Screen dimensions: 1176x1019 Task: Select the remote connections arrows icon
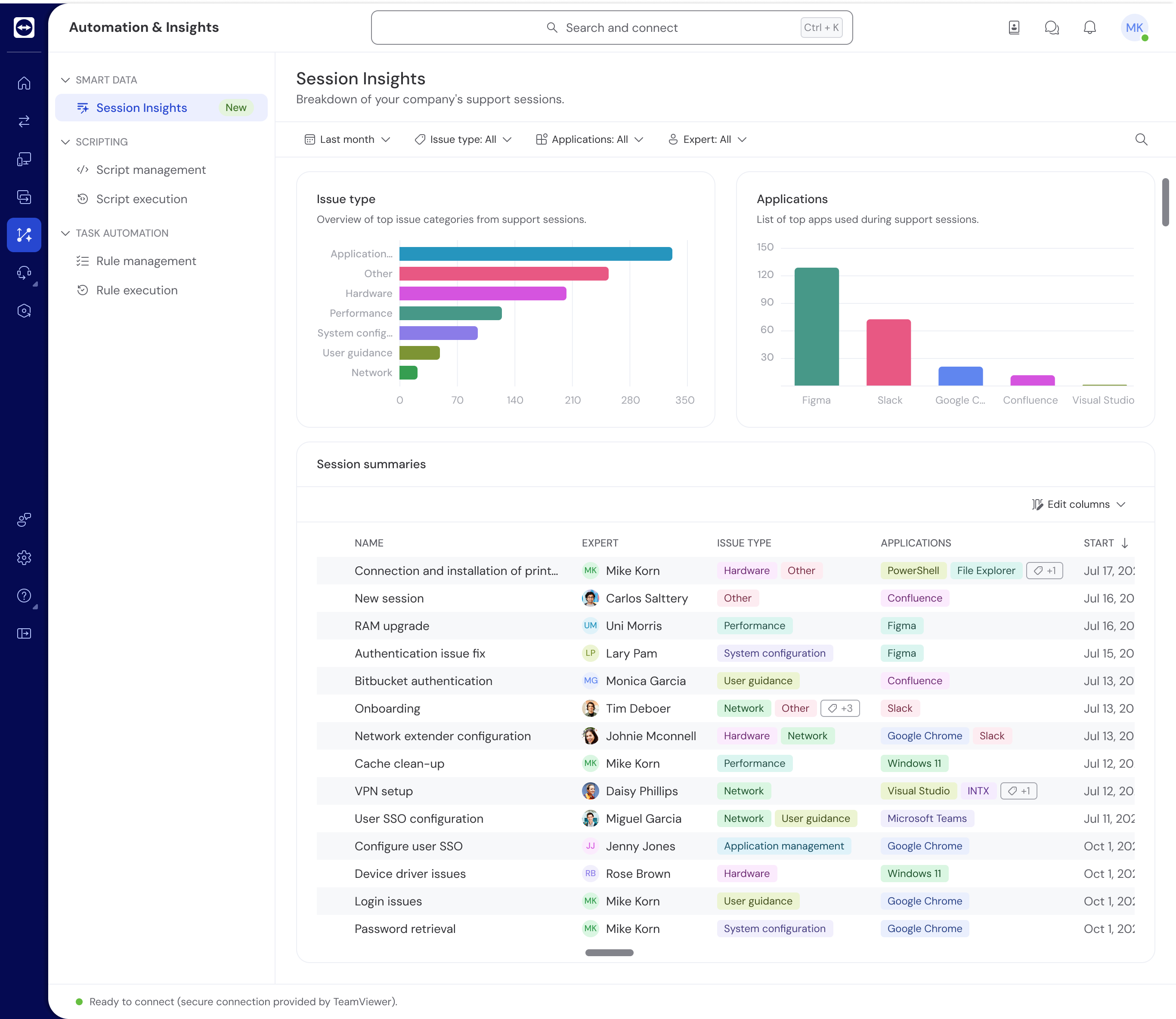(x=24, y=121)
